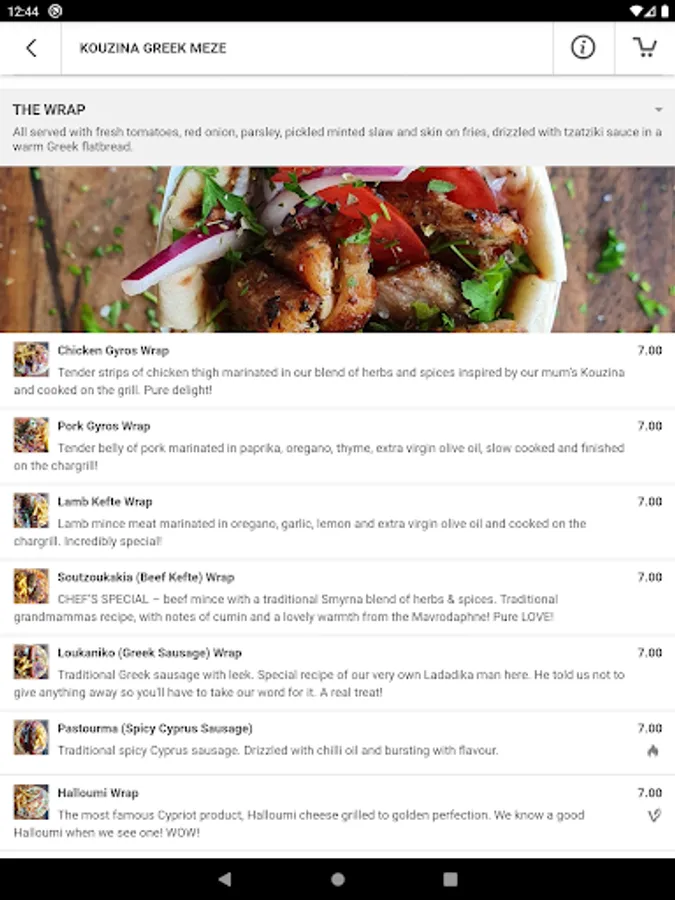Viewport: 675px width, 900px height.
Task: Open the Chicken Gyros Wrap thumbnail
Action: pyautogui.click(x=31, y=359)
